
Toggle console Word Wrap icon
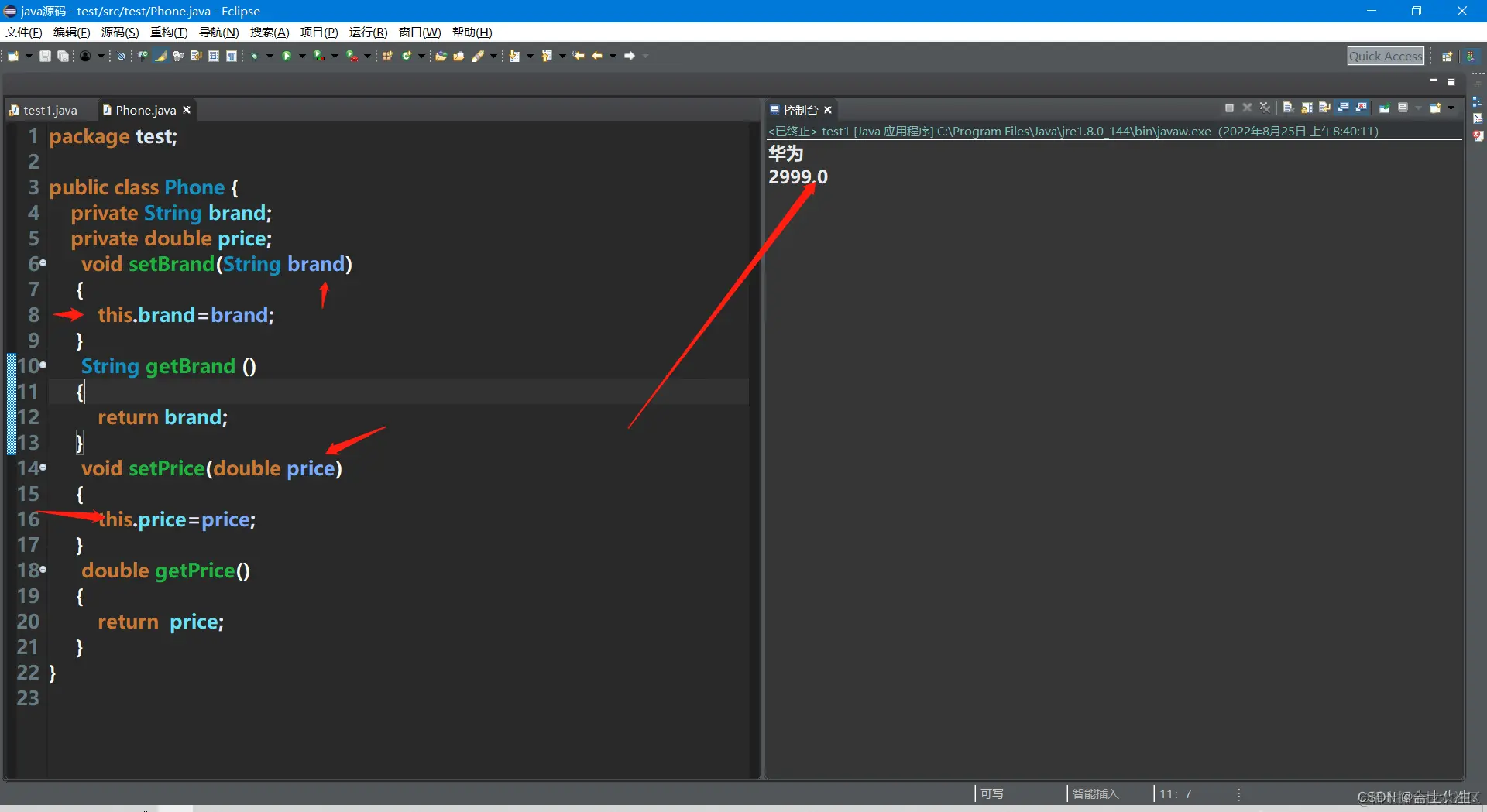[x=1324, y=108]
